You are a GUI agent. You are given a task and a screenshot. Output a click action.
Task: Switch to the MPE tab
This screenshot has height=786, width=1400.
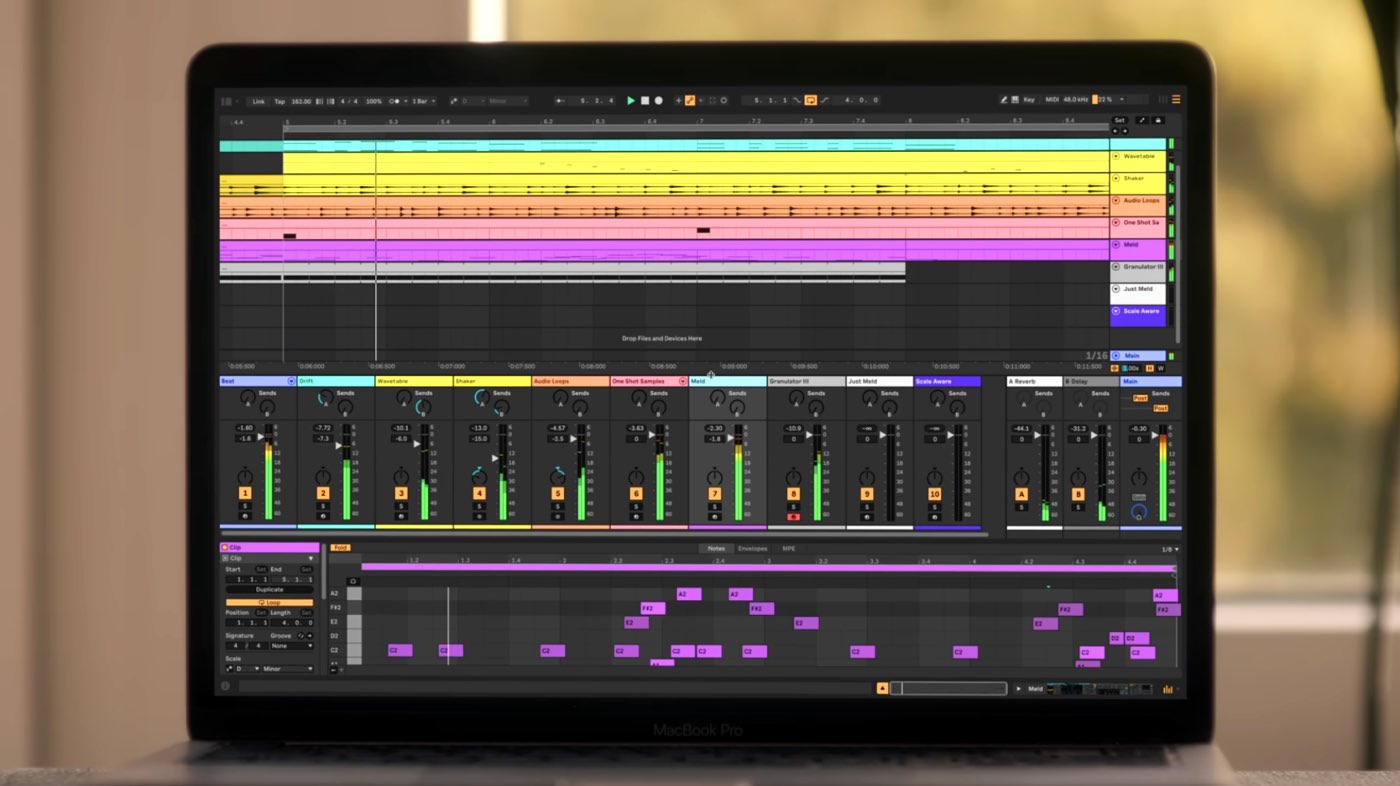coord(789,549)
